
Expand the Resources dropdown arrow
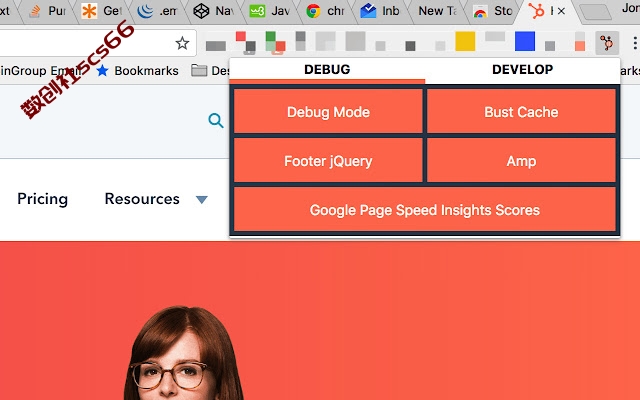coord(202,200)
